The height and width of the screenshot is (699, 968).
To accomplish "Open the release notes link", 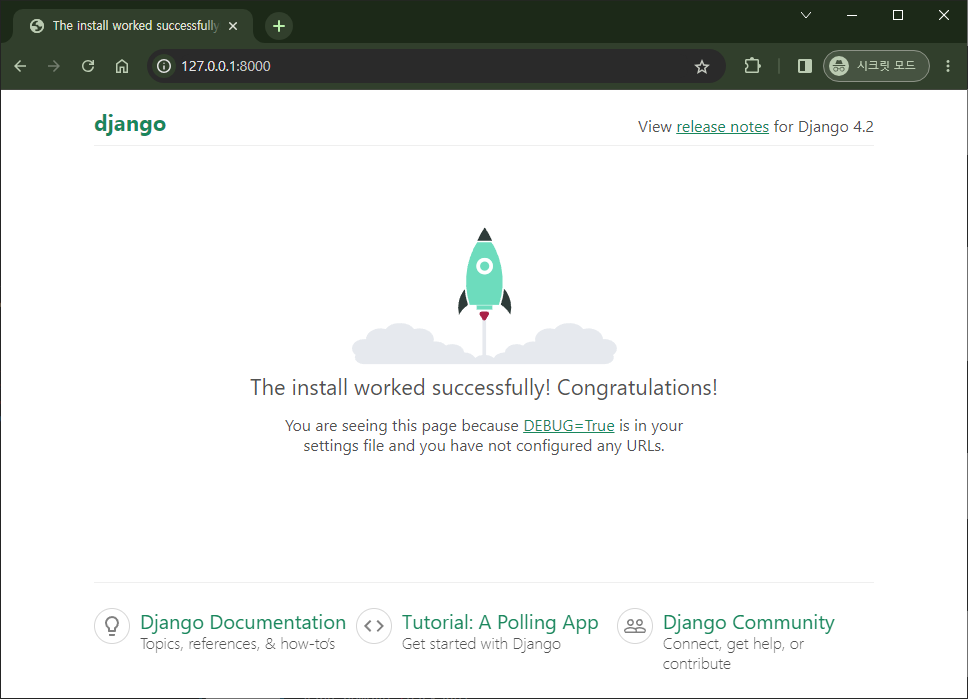I will tap(722, 127).
